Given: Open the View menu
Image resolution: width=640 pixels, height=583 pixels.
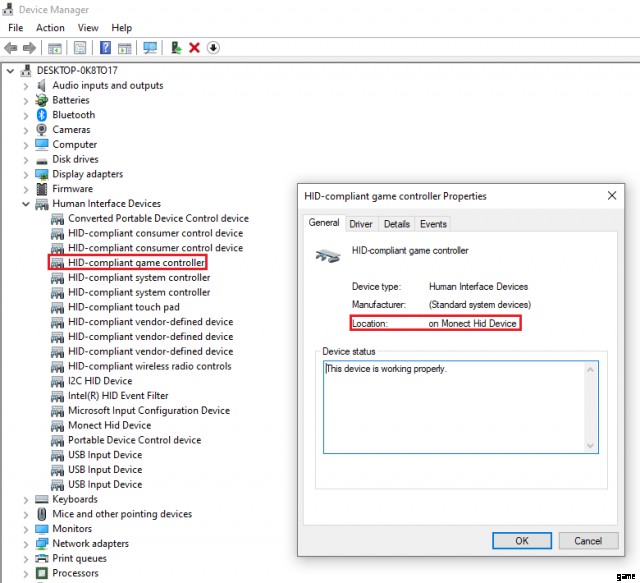Looking at the screenshot, I should pyautogui.click(x=88, y=28).
